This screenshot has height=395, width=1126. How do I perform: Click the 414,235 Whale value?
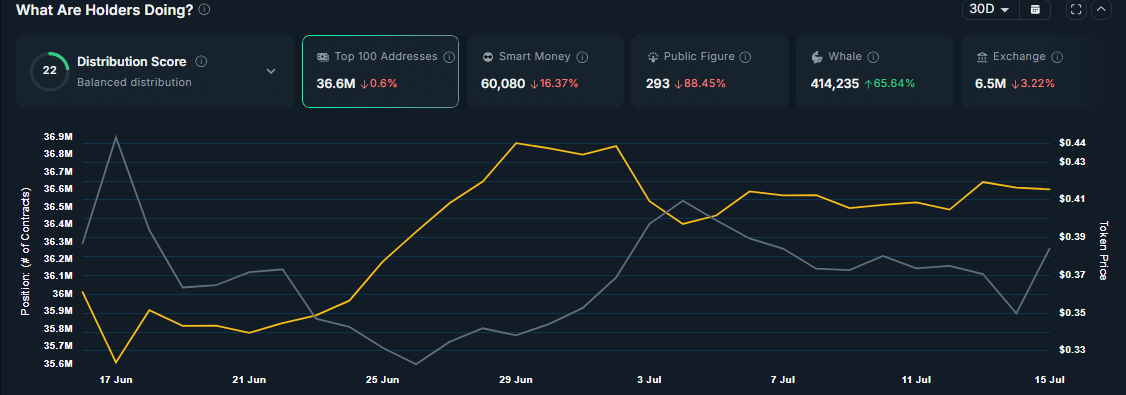tap(834, 83)
